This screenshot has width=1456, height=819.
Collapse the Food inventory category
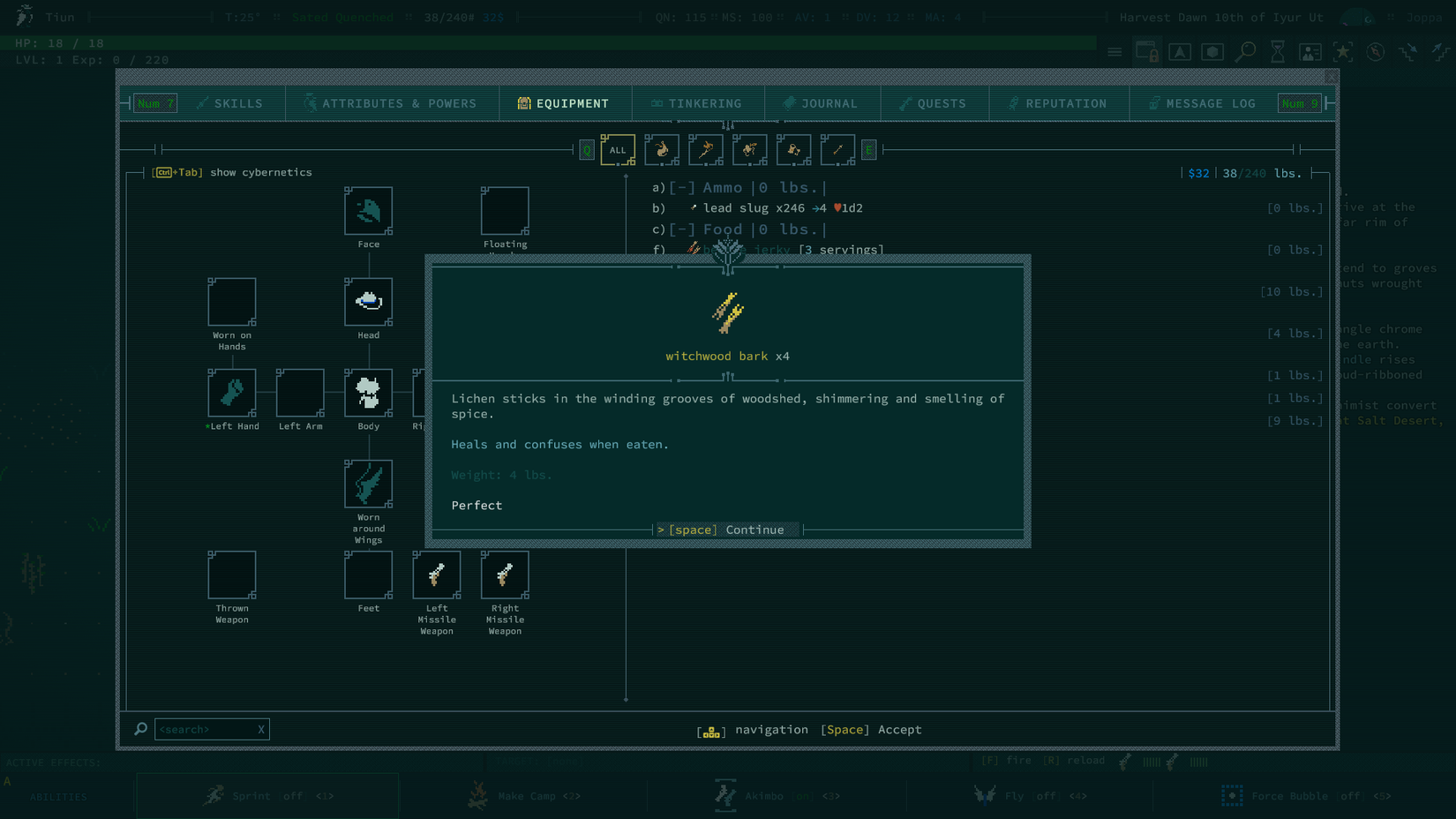(x=681, y=229)
